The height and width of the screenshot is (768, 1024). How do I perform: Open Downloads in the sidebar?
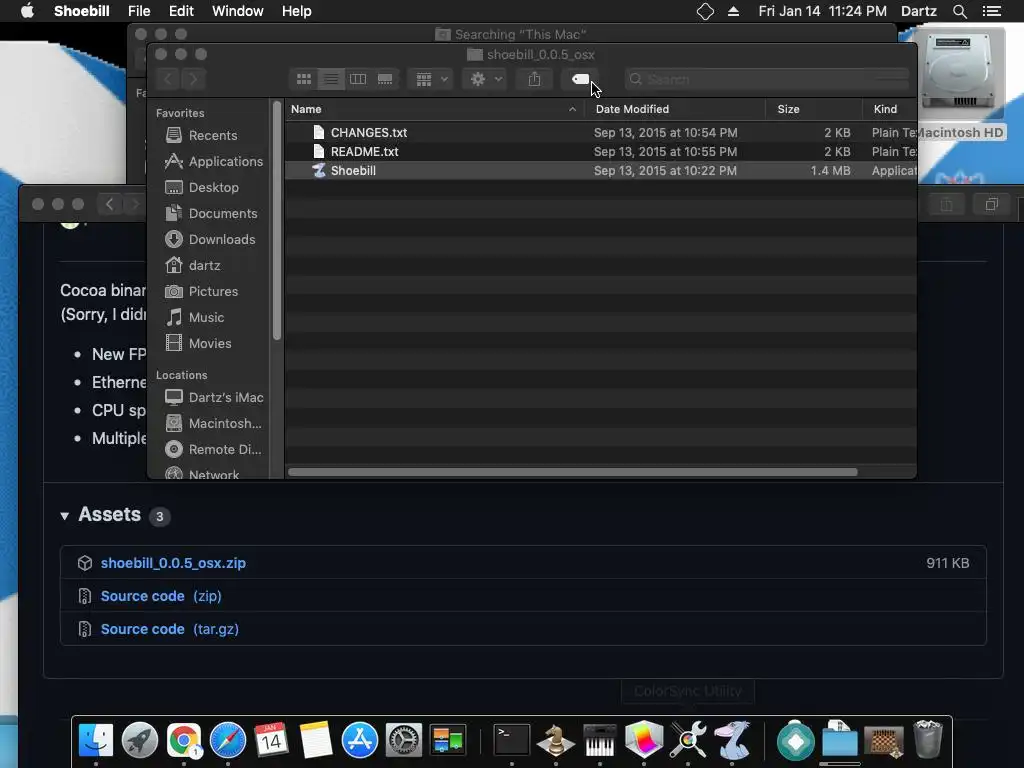tap(210, 240)
